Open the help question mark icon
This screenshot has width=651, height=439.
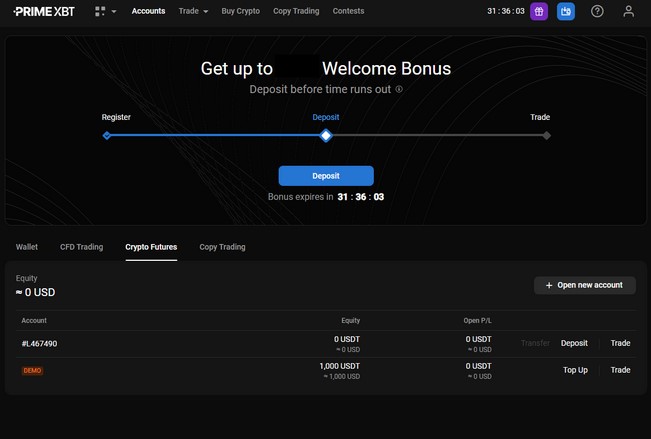click(597, 11)
